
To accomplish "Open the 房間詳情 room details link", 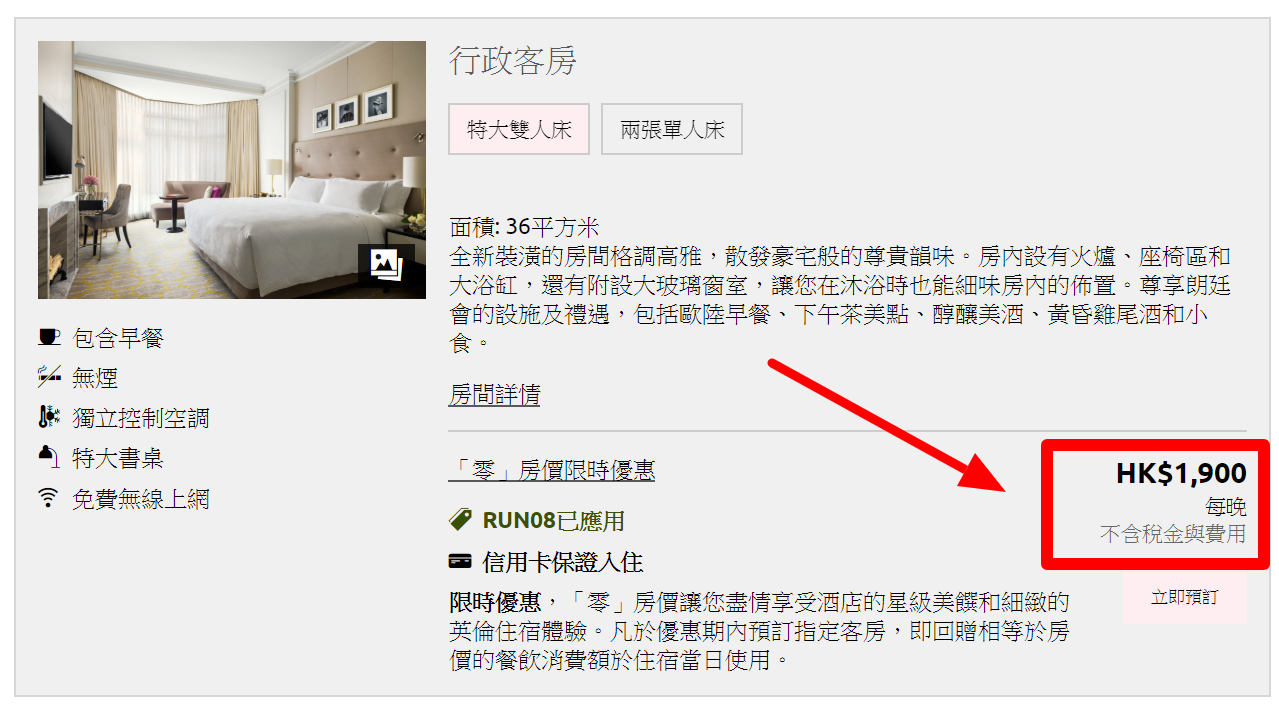I will pos(494,394).
